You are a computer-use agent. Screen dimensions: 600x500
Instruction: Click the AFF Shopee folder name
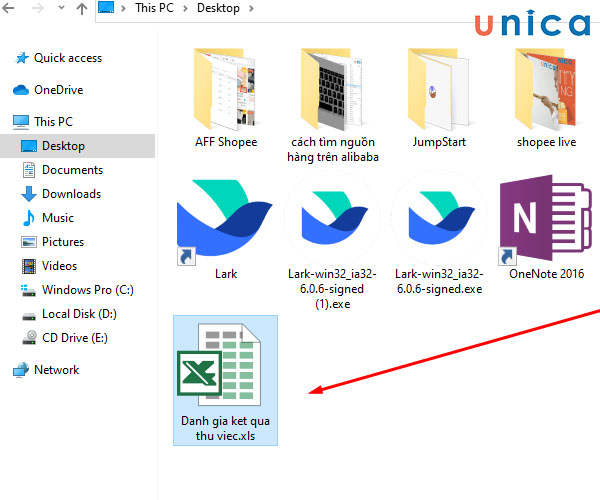pos(226,142)
